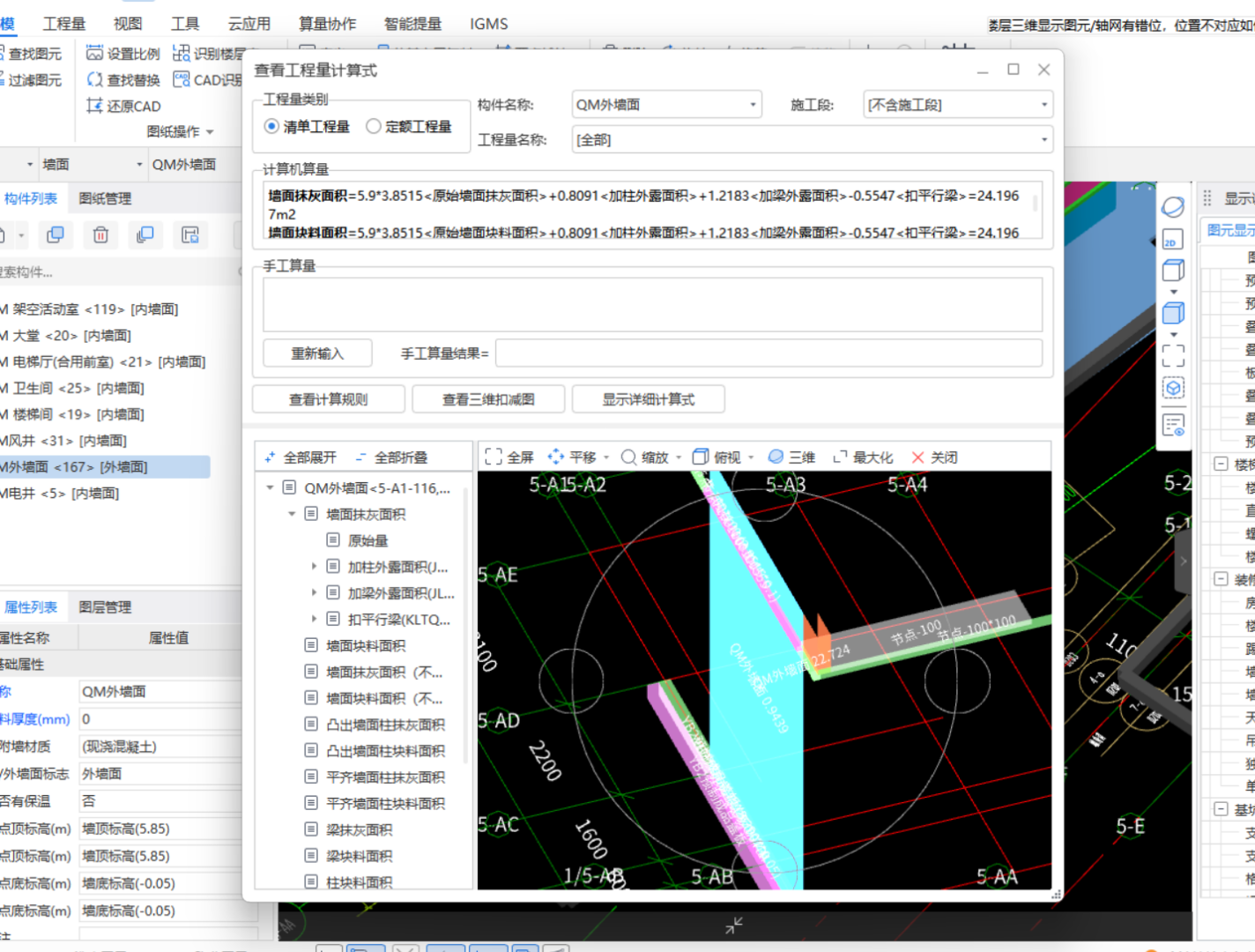The height and width of the screenshot is (952, 1255).
Task: Click the 2D view icon on right toolbar
Action: pos(1172,241)
